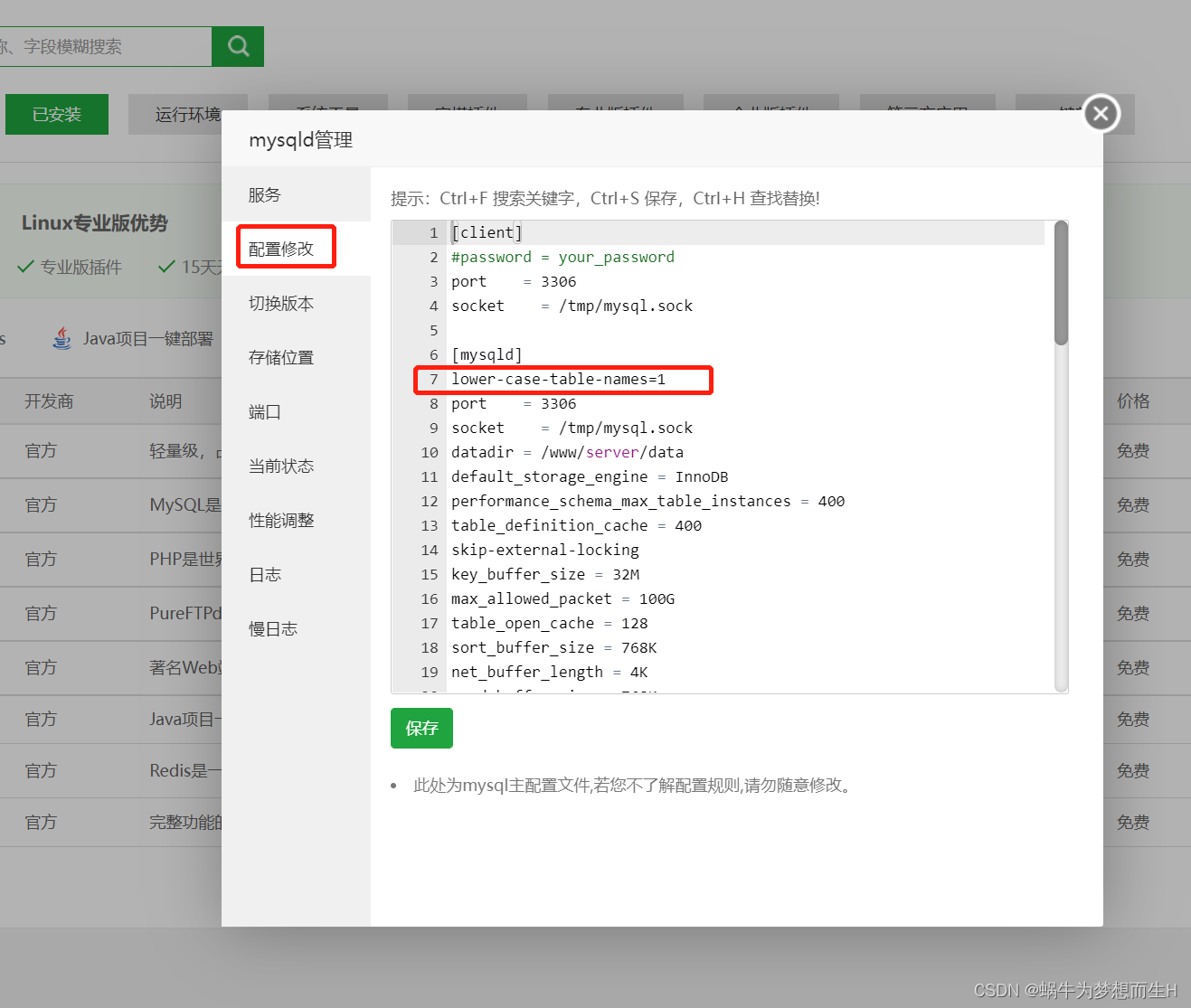Click the max_allowed_packet = 100G line
Viewport: 1191px width, 1008px height.
[x=562, y=598]
